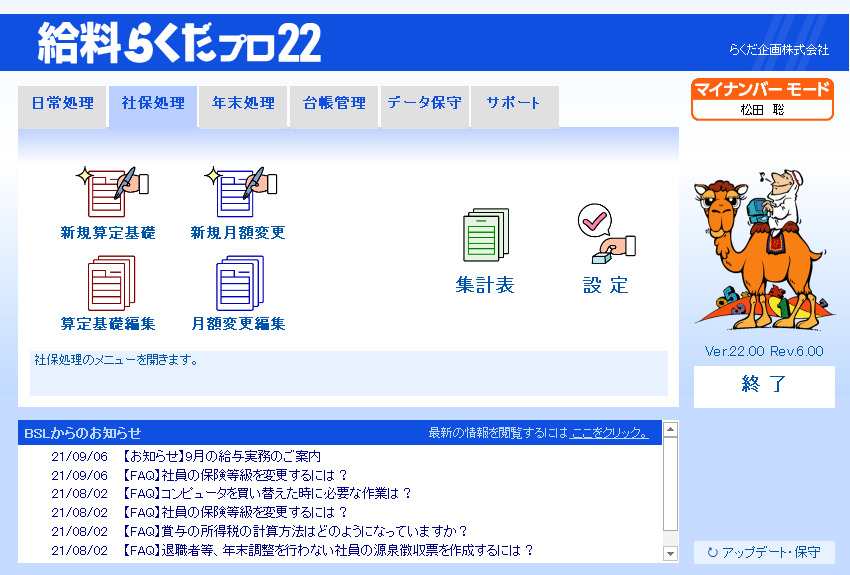The height and width of the screenshot is (575, 850).
Task: Open 21/09/06 社員の保険等級を変更するには FAQ
Action: (234, 475)
